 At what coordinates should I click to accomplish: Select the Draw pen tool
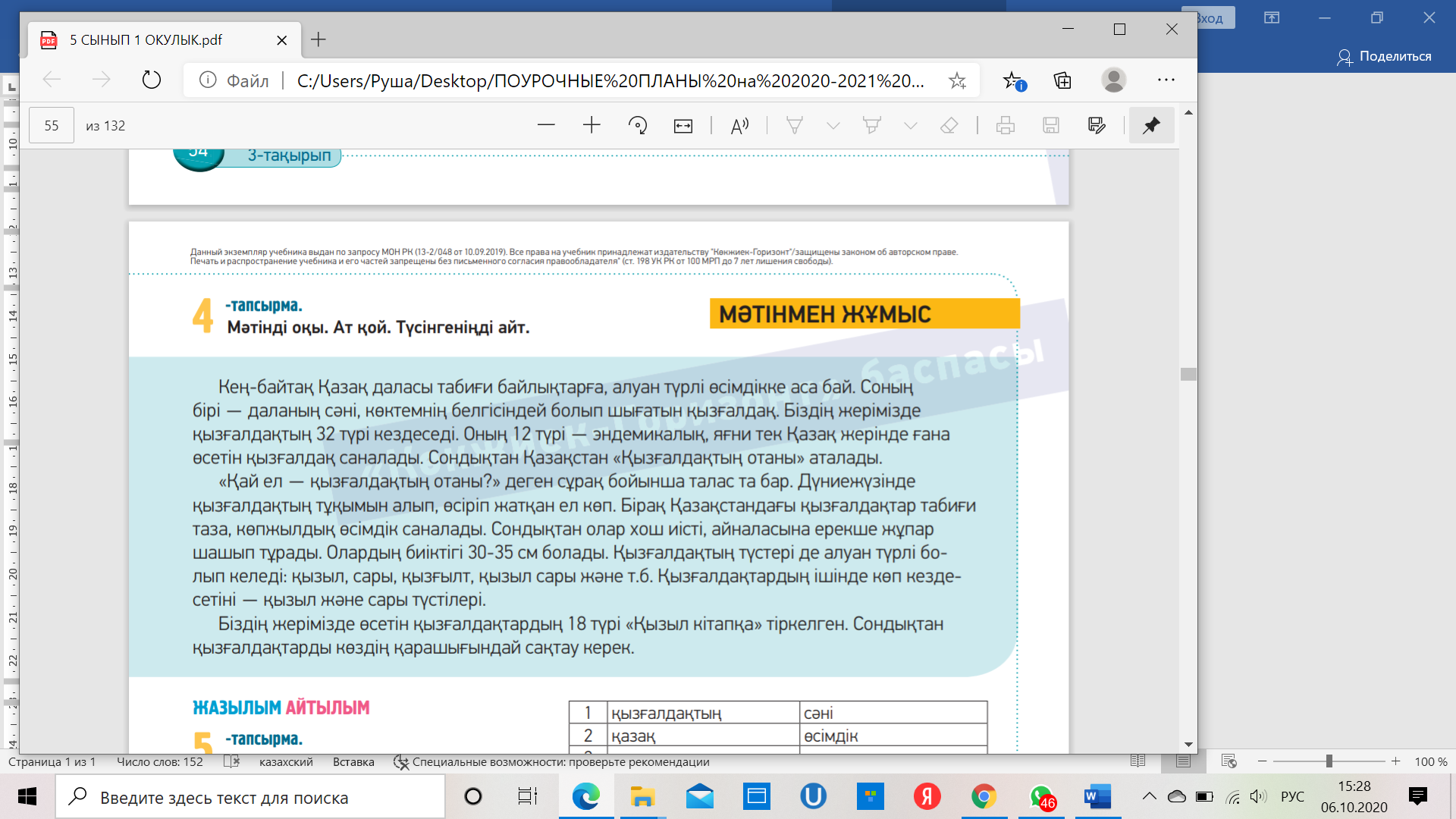point(795,126)
